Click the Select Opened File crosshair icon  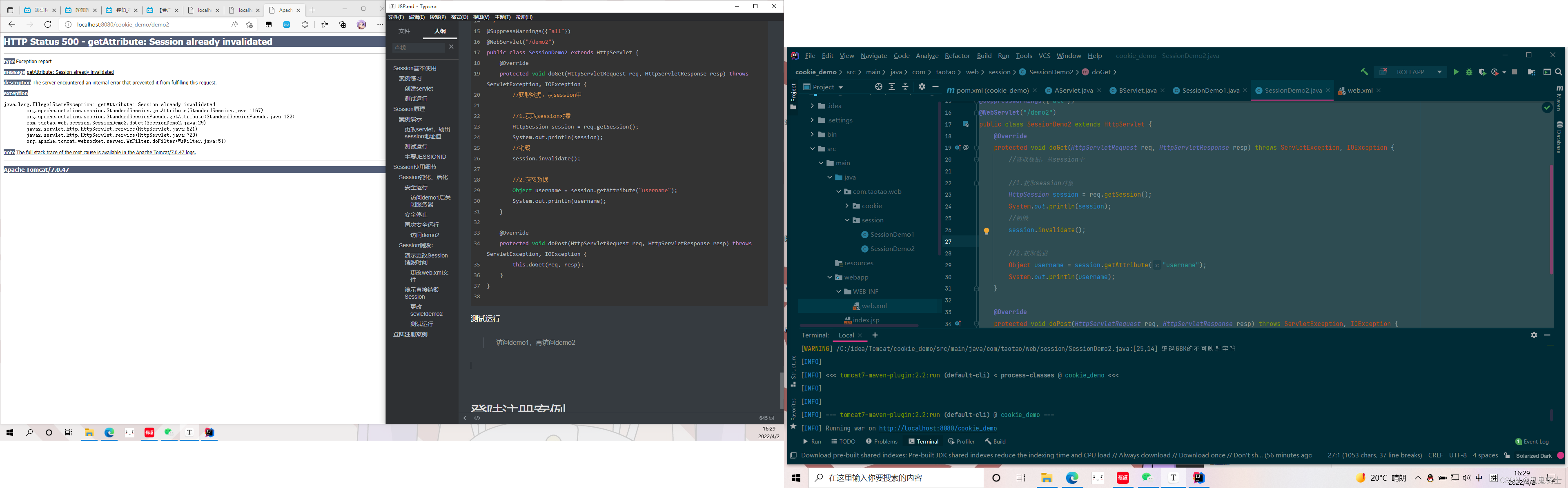(878, 87)
